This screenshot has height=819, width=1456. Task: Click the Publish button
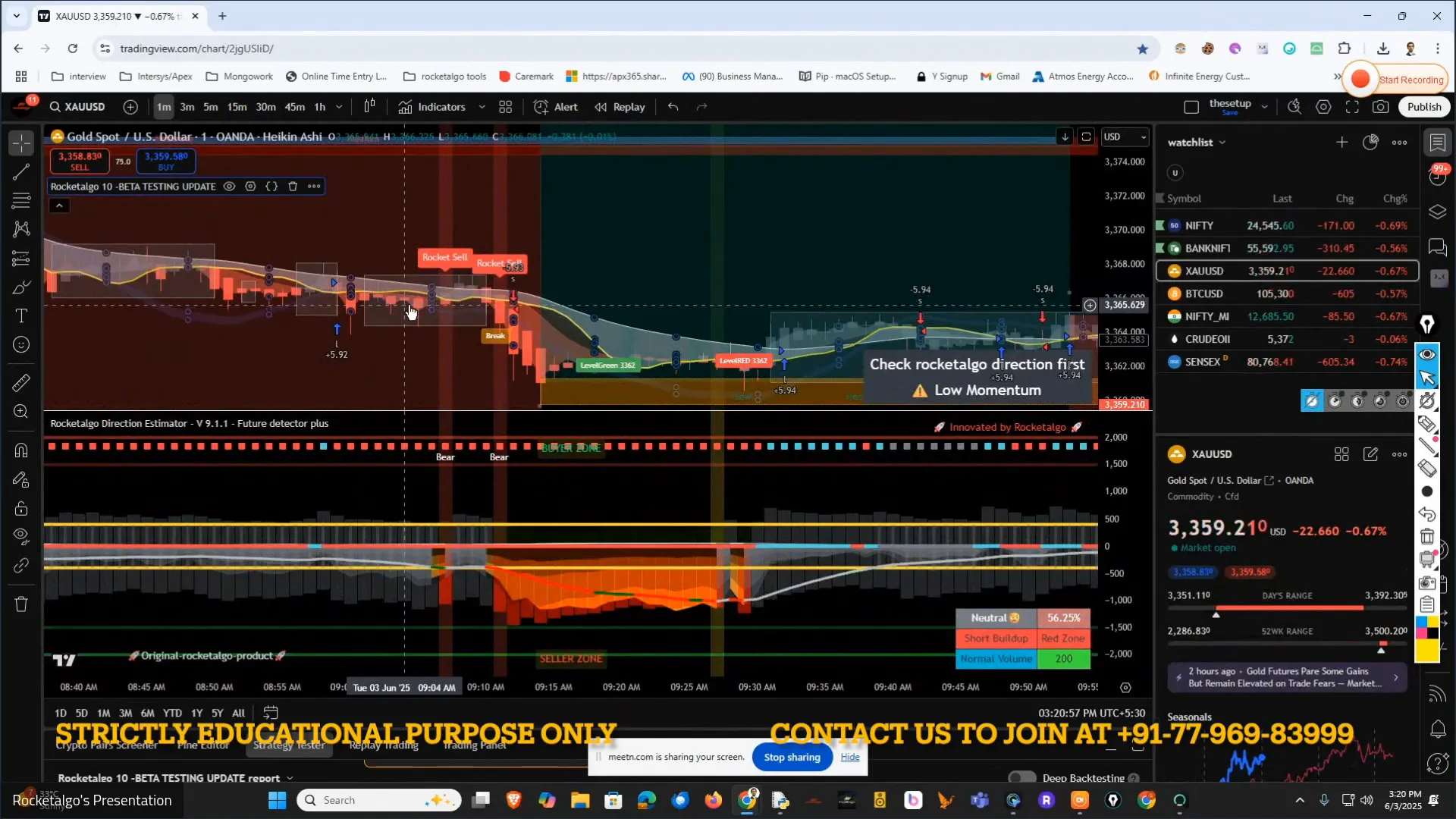coord(1423,107)
